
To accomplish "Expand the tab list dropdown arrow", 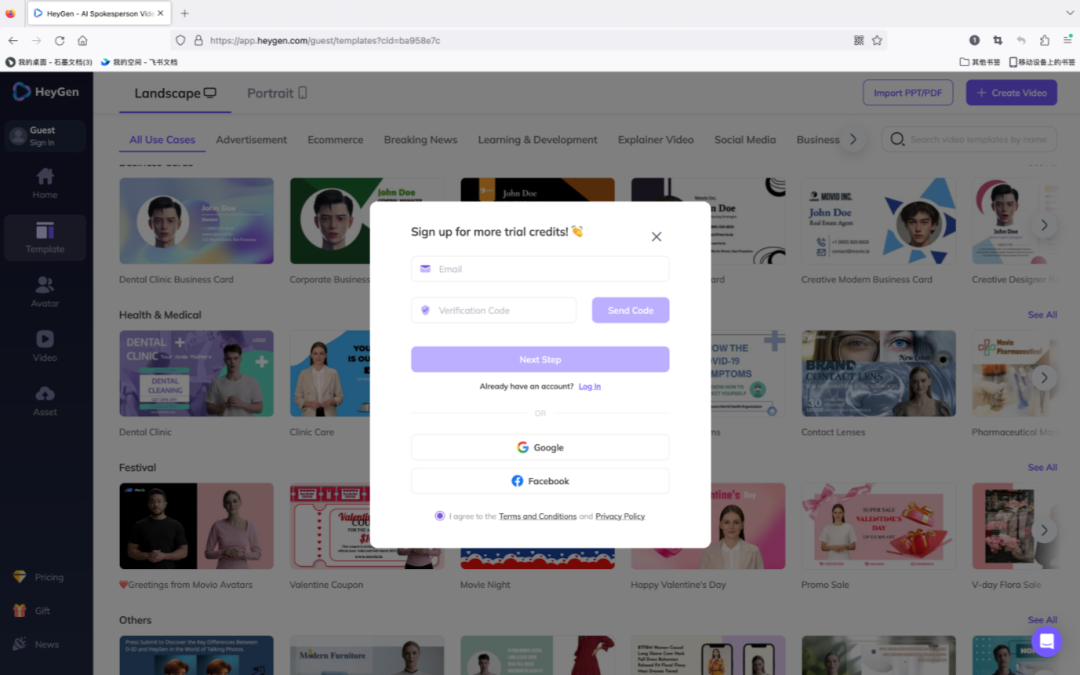I will click(x=1069, y=13).
